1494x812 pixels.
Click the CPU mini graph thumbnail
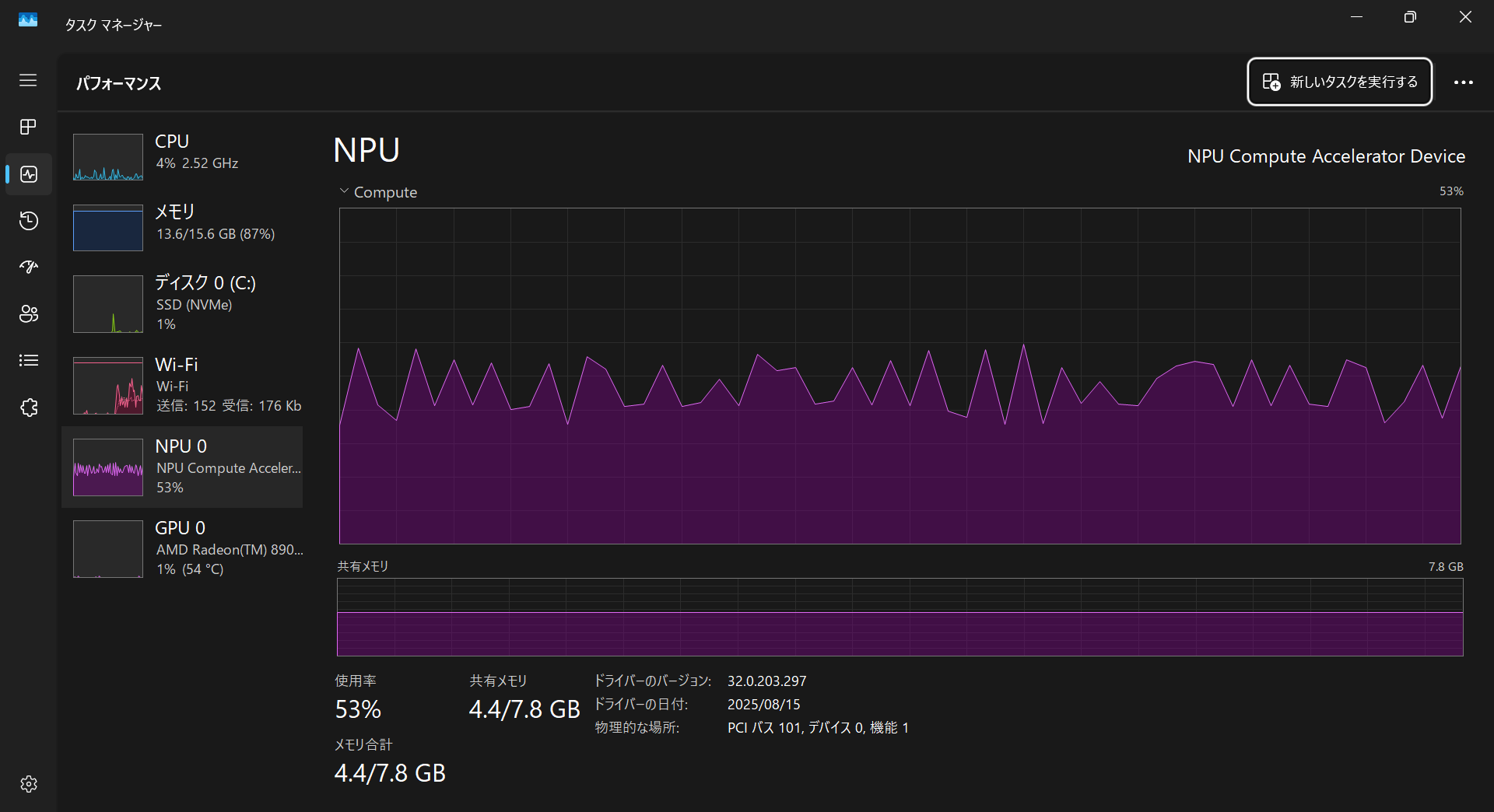[x=108, y=157]
